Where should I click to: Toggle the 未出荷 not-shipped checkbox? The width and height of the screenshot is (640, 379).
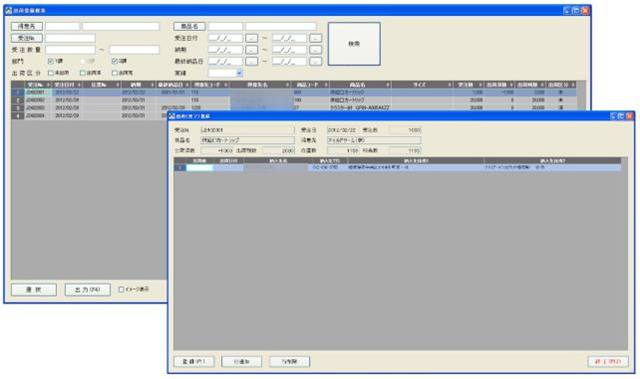[51, 73]
